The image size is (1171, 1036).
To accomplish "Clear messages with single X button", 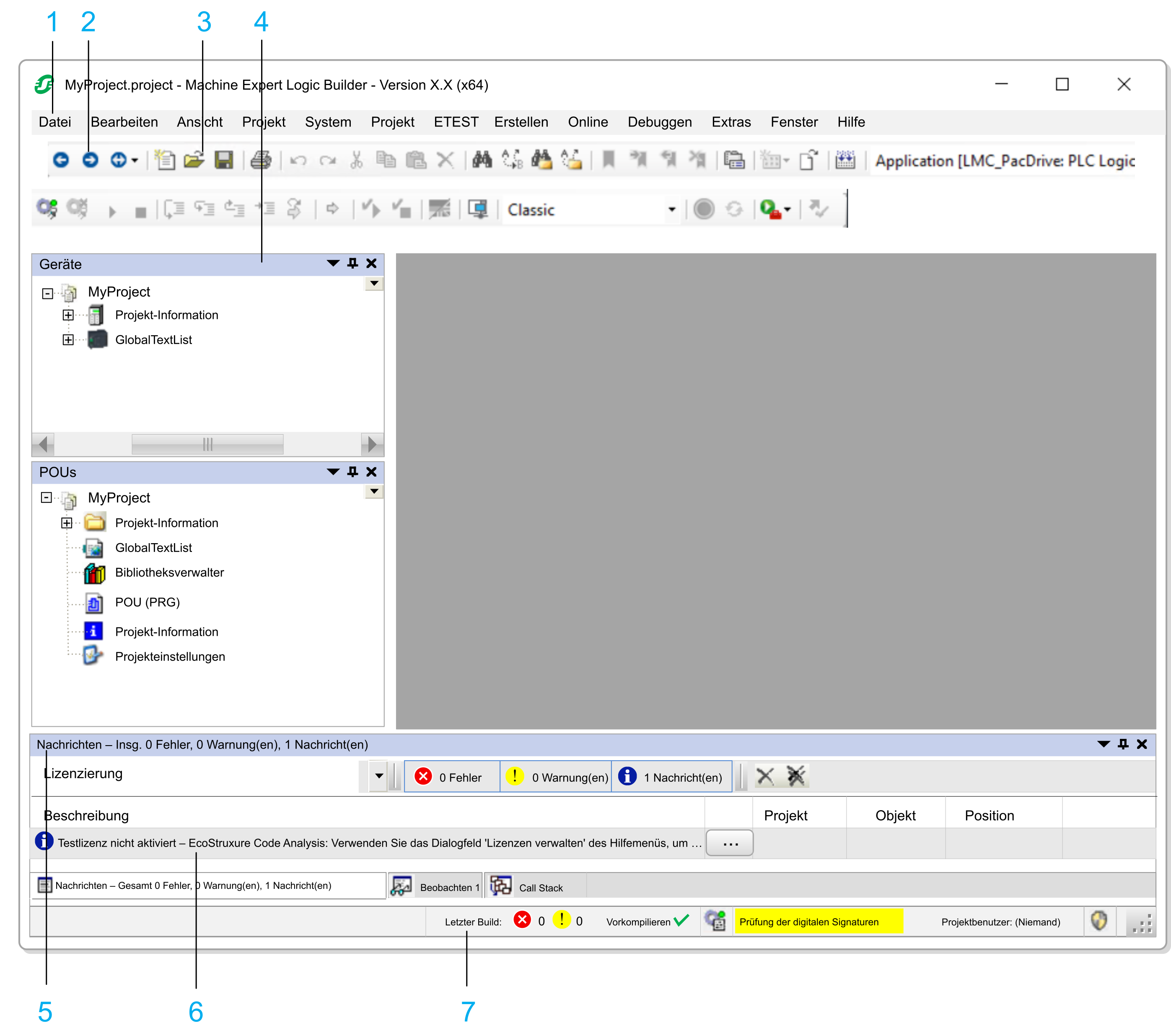I will point(765,777).
